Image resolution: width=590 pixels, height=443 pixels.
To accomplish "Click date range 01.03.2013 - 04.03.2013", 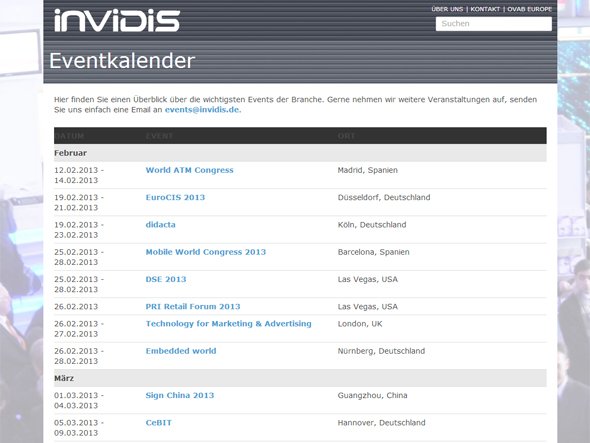I will coord(79,400).
